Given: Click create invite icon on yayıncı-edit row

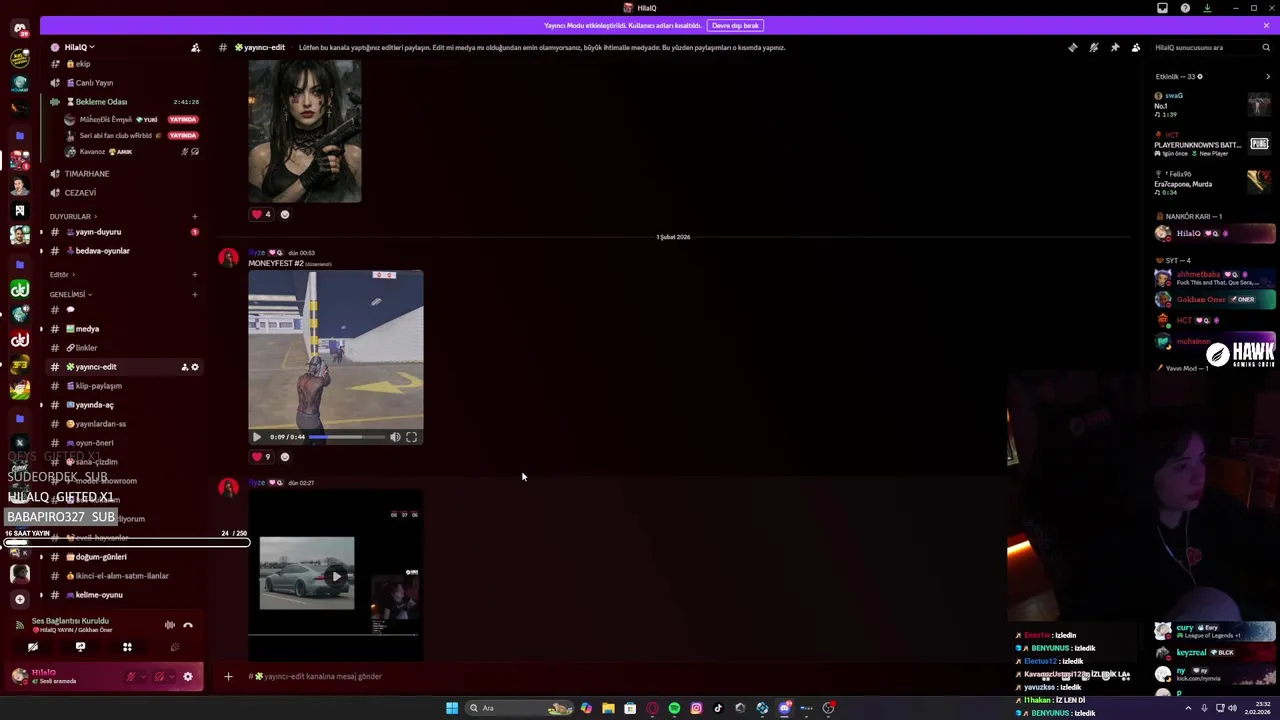Looking at the screenshot, I should pos(184,367).
